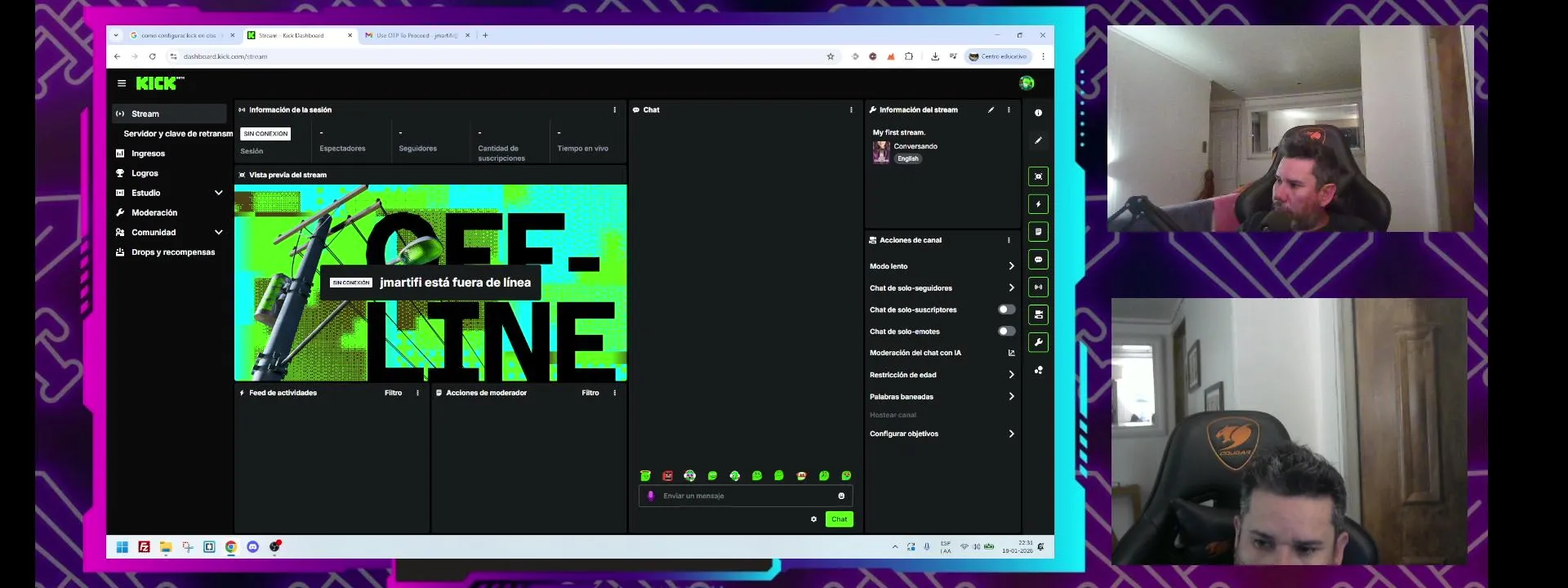This screenshot has height=588, width=1568.
Task: Open Restricción de edad options chevron
Action: [x=1011, y=375]
